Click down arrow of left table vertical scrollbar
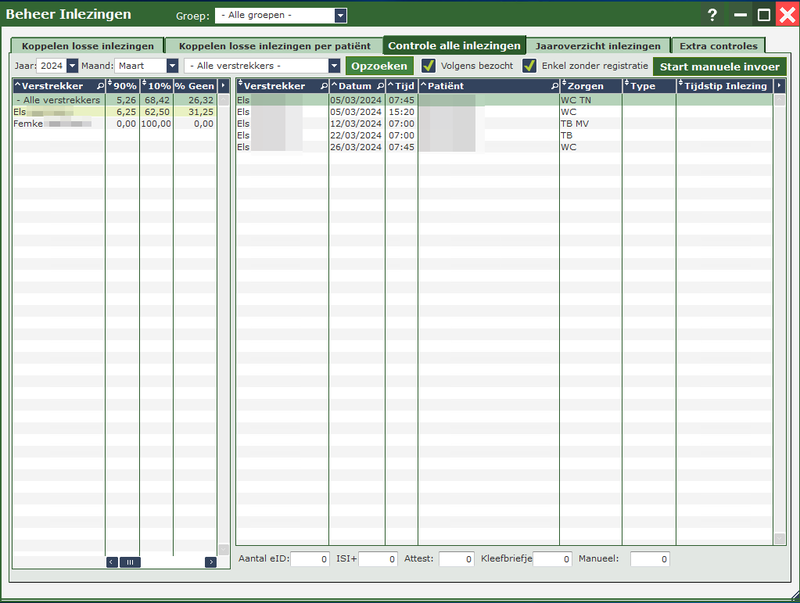The height and width of the screenshot is (603, 800). tap(223, 549)
